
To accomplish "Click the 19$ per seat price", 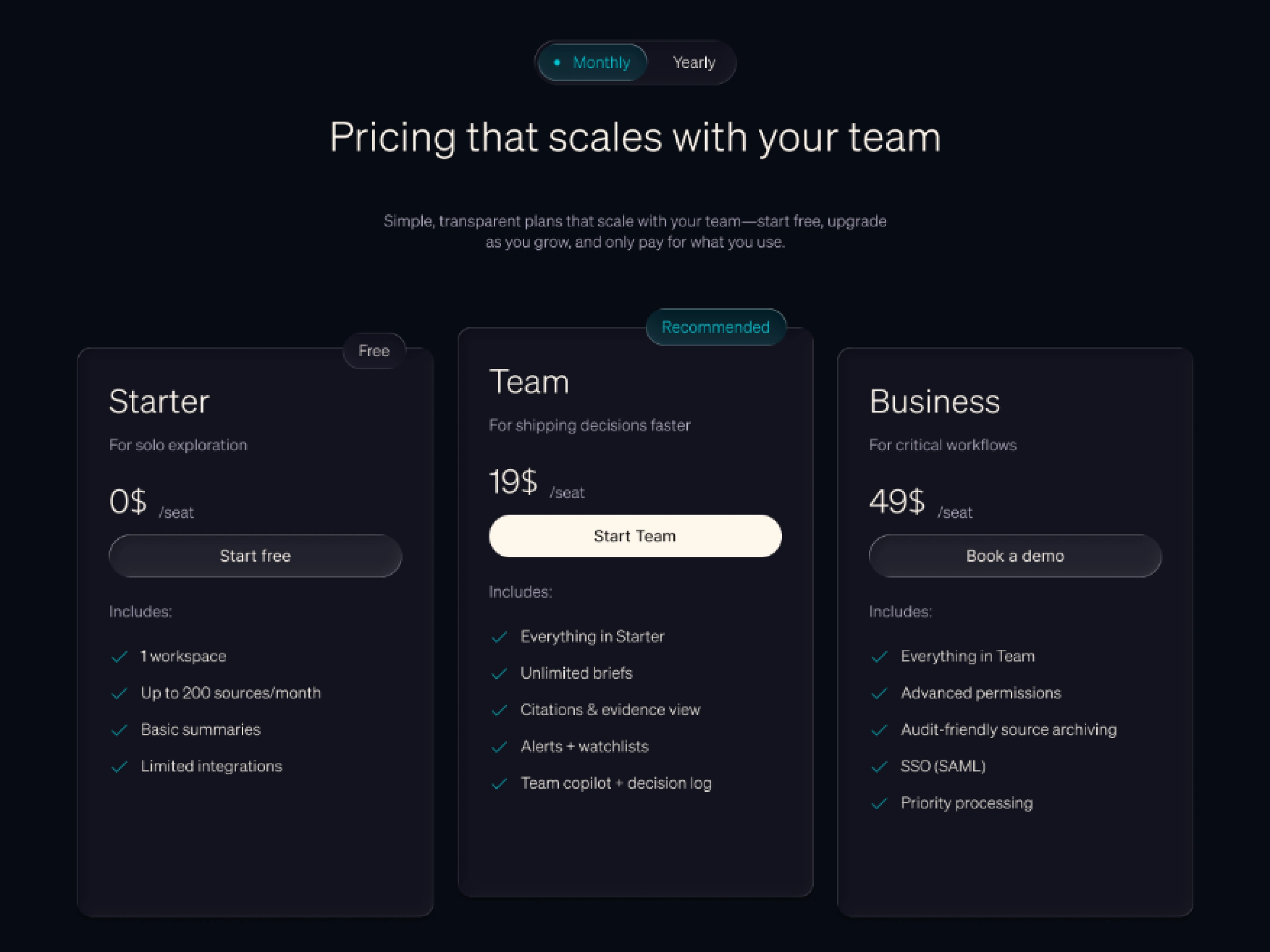I will 513,482.
